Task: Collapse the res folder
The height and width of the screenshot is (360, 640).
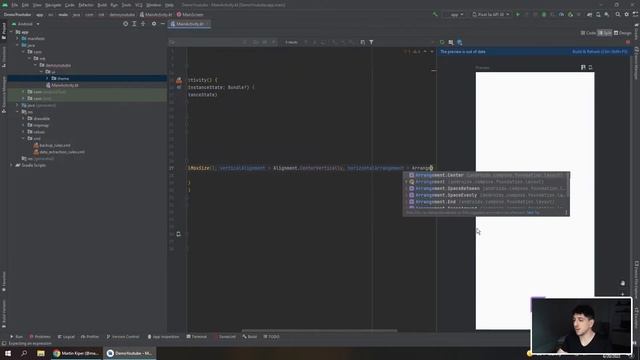Action: click(18, 112)
